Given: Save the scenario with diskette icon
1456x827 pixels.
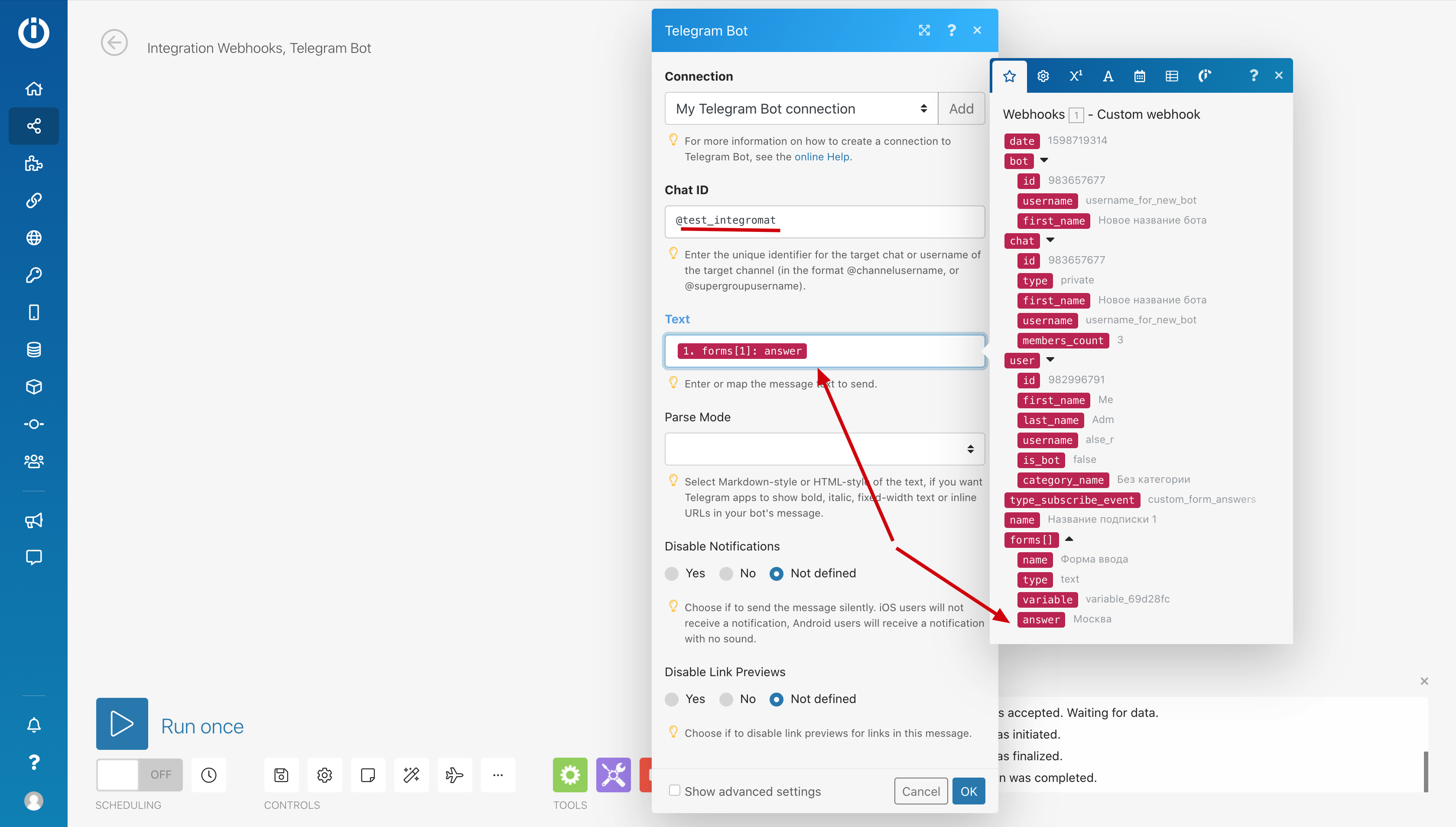Looking at the screenshot, I should click(x=281, y=775).
